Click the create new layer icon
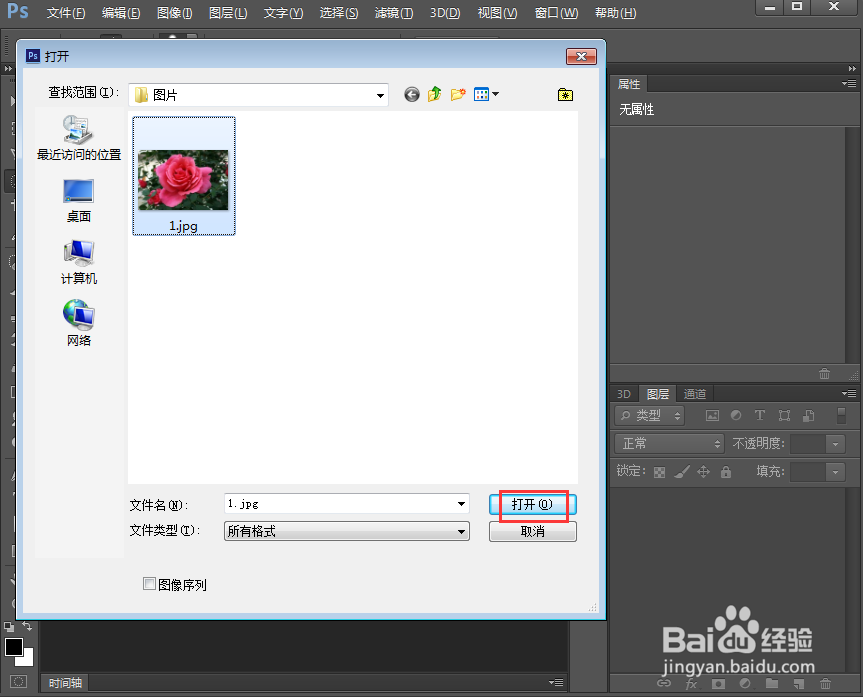This screenshot has height=697, width=863. 799,684
